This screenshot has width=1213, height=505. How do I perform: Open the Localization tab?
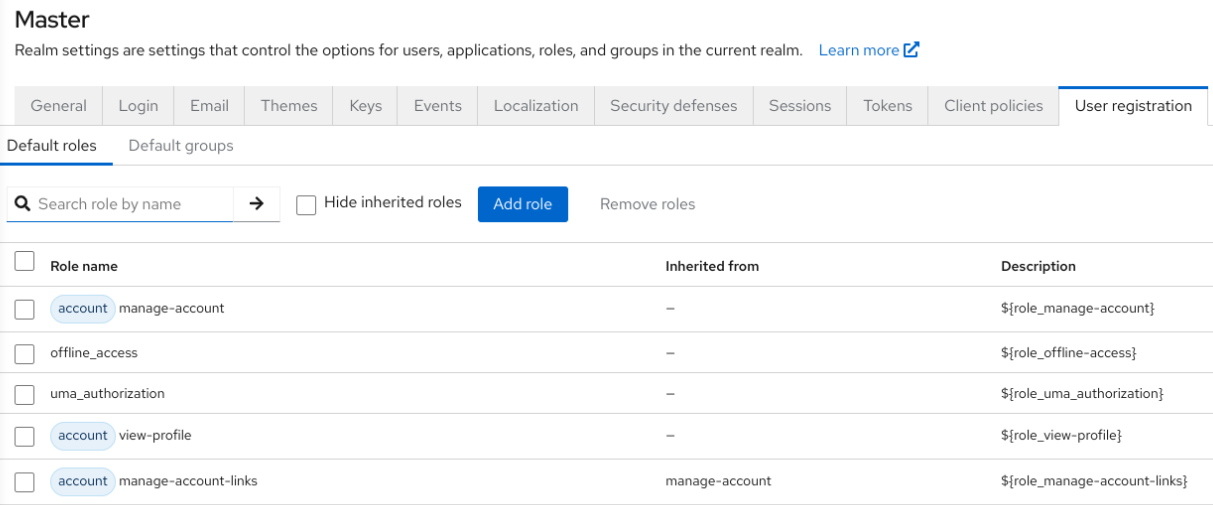pyautogui.click(x=536, y=106)
